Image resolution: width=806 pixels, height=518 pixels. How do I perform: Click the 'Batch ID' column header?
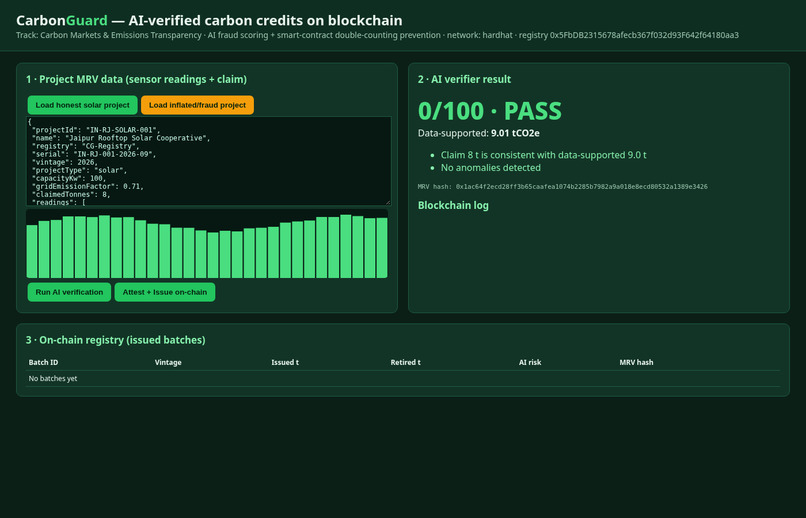coord(43,362)
